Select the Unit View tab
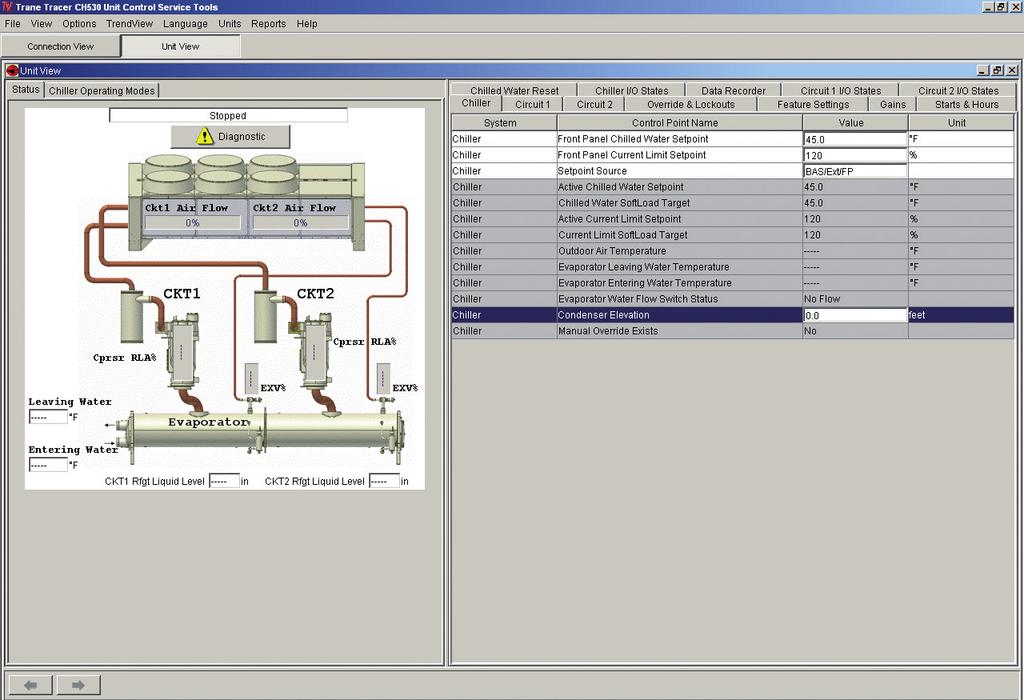Screen dimensions: 1024x700 coord(180,46)
